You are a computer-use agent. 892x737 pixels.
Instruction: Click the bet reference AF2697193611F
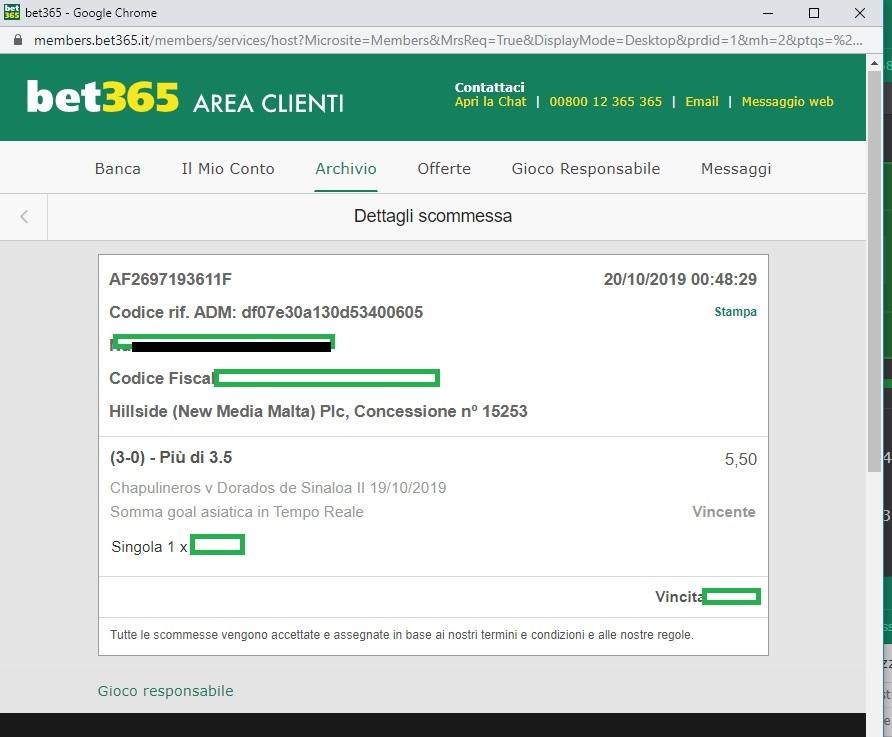click(x=170, y=279)
